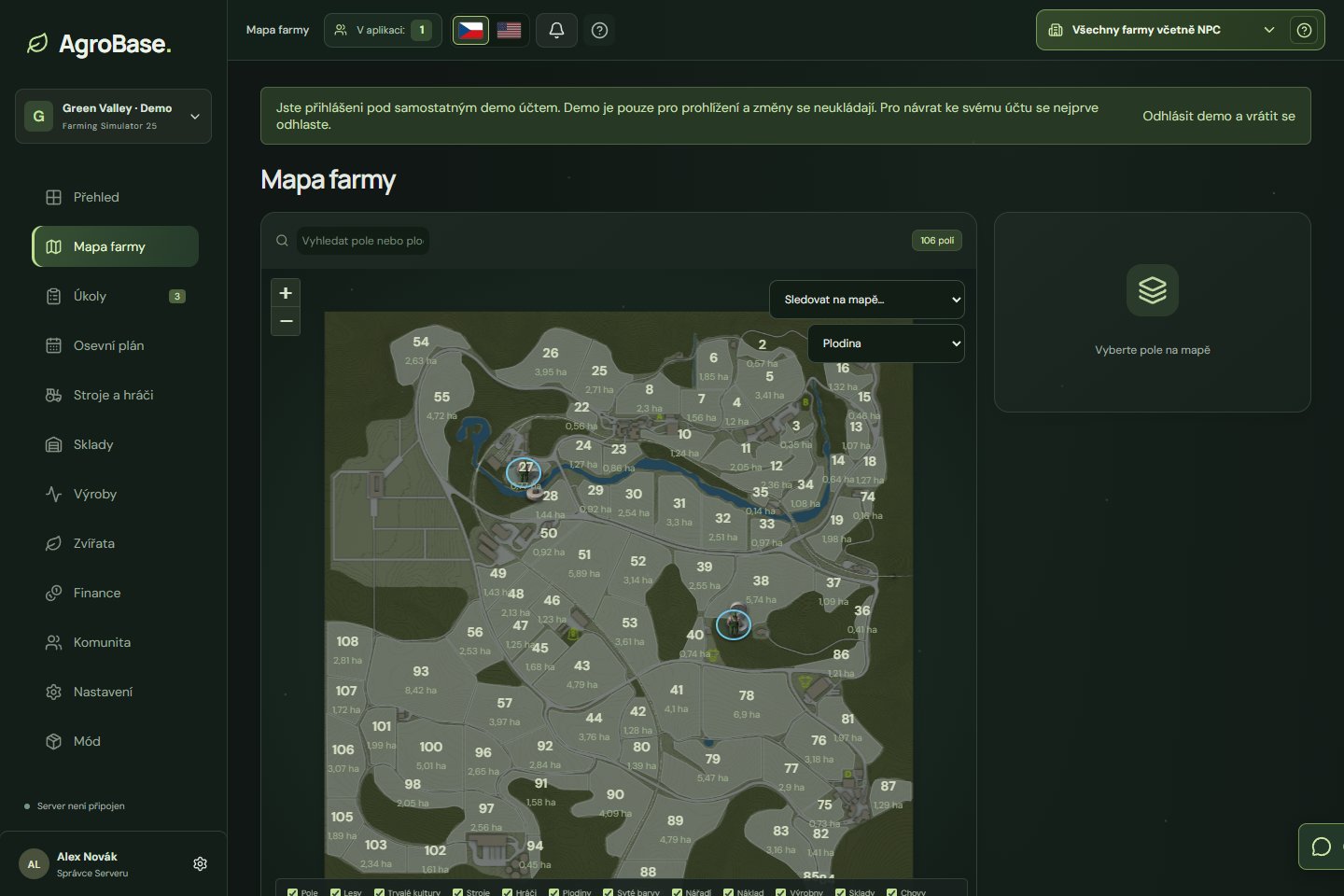
Task: Select field 26 labeled 3,95 ha
Action: pyautogui.click(x=551, y=353)
